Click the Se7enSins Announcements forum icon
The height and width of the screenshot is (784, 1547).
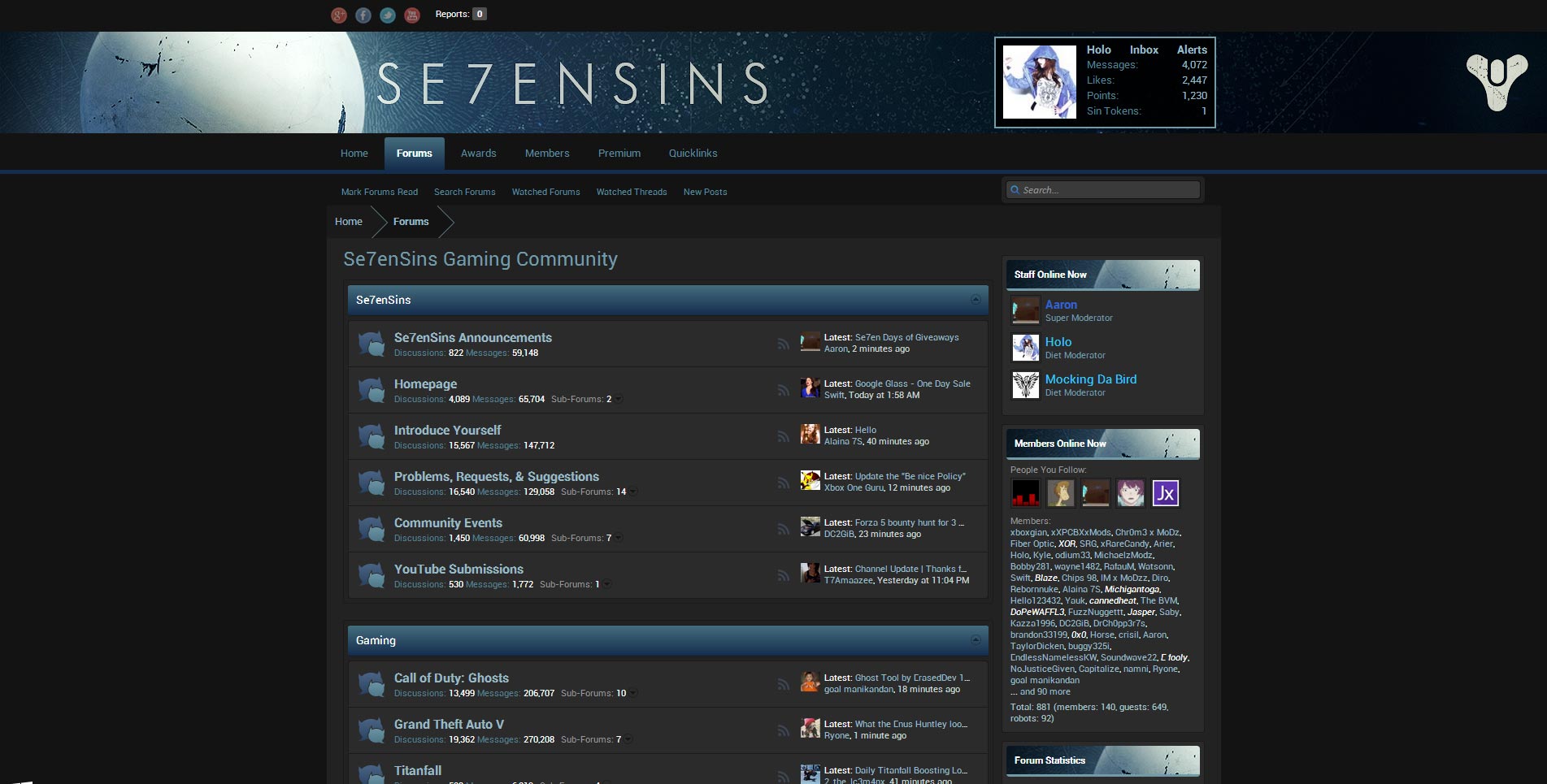(x=372, y=344)
